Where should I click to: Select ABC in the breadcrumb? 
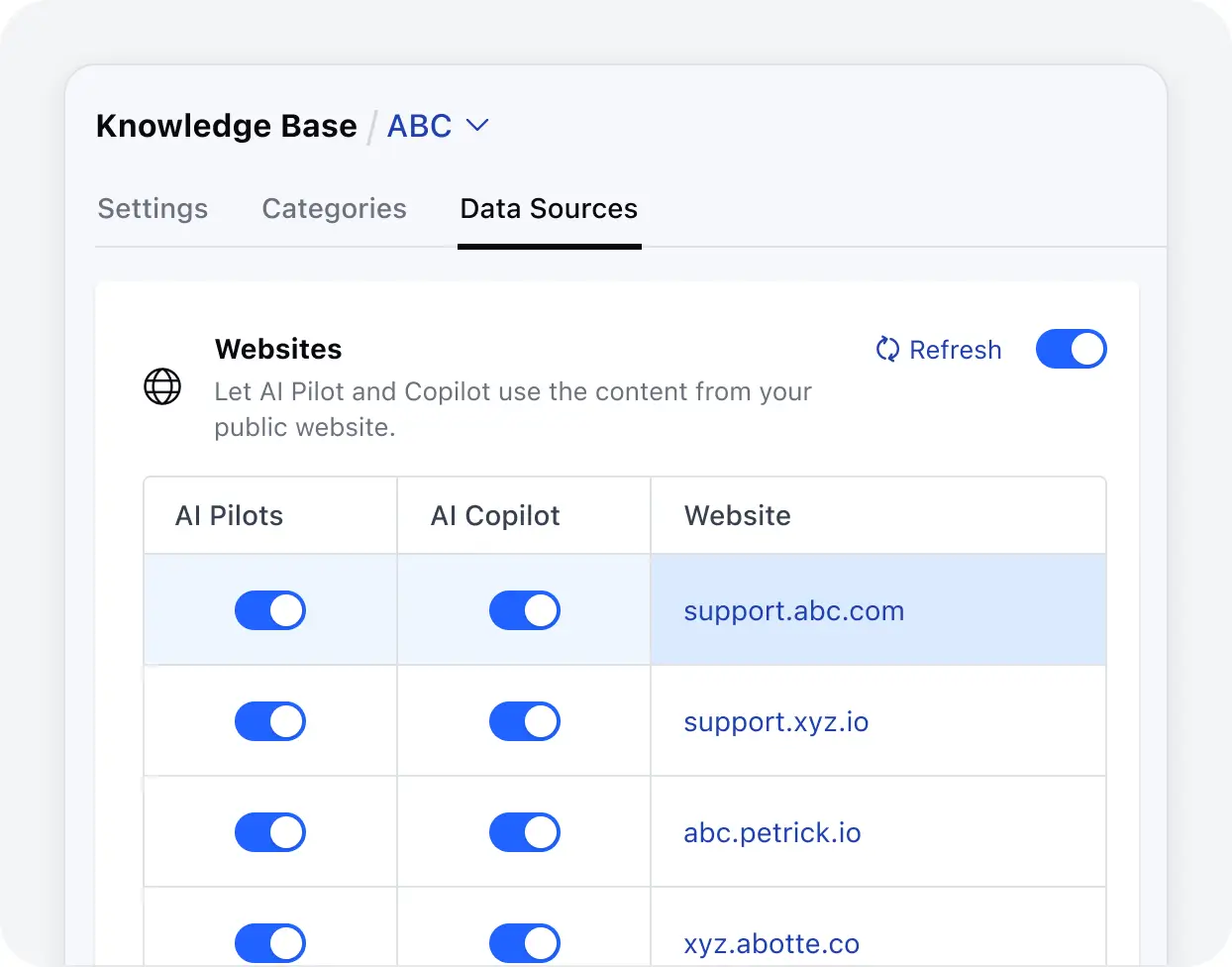coord(419,126)
